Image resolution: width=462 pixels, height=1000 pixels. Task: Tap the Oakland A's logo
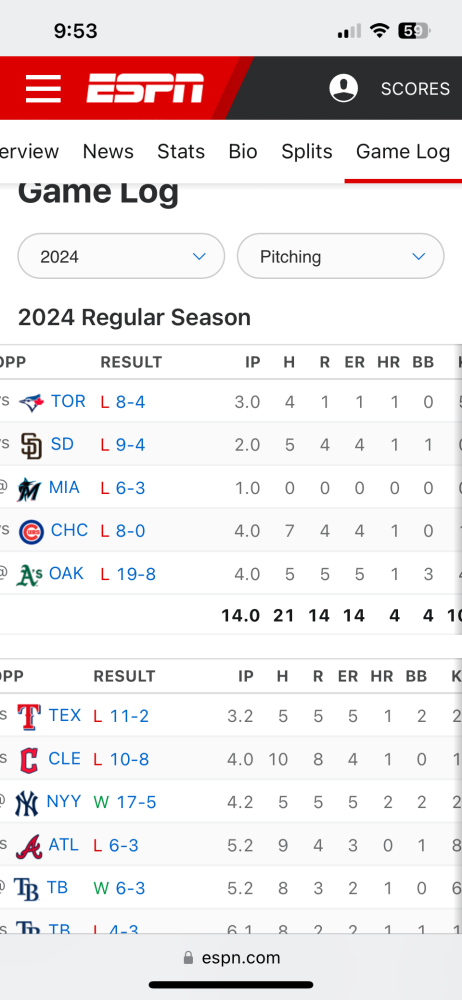29,575
